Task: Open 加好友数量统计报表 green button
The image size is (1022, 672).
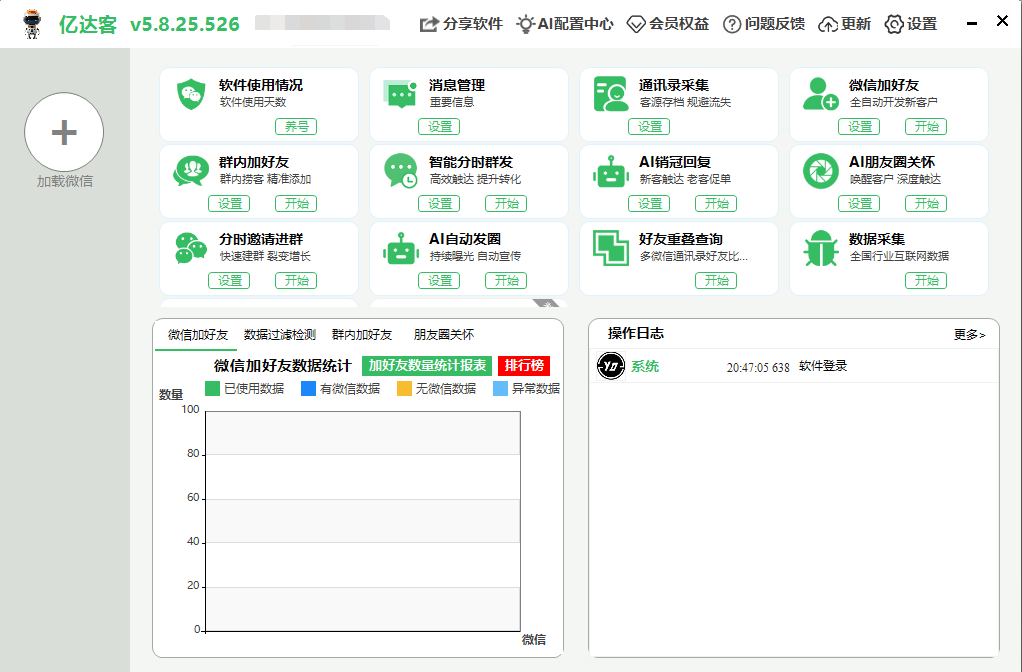Action: click(x=427, y=366)
